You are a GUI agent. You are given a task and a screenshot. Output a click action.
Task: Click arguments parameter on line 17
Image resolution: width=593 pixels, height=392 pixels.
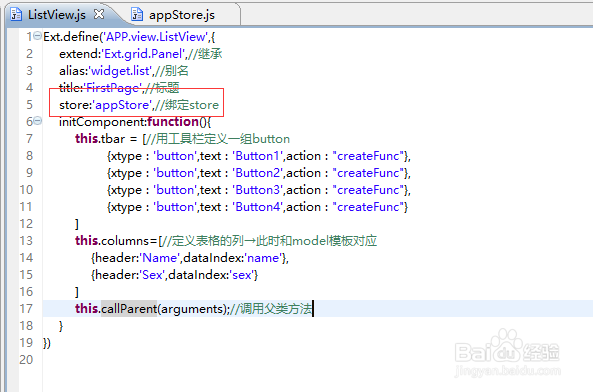coord(192,309)
